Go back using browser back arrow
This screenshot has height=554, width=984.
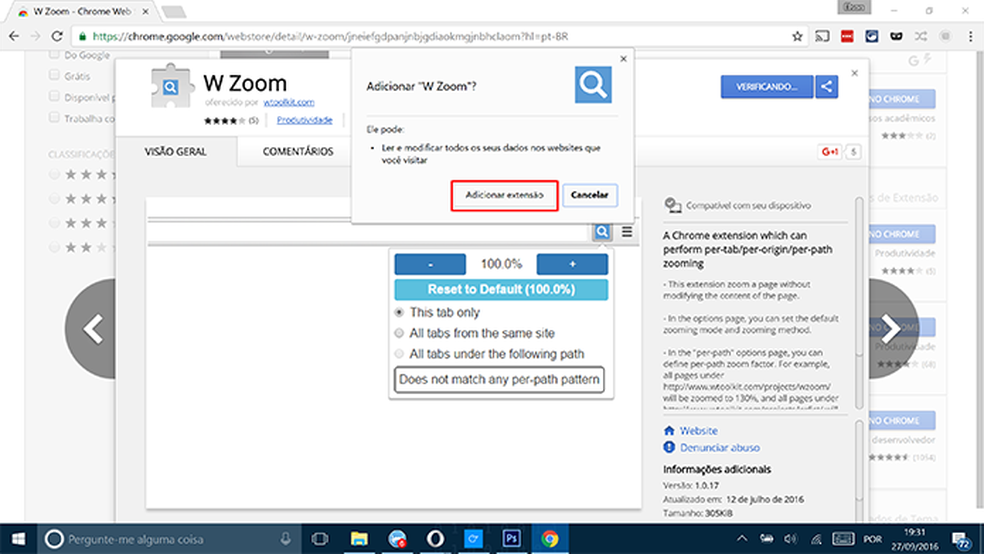[x=14, y=36]
